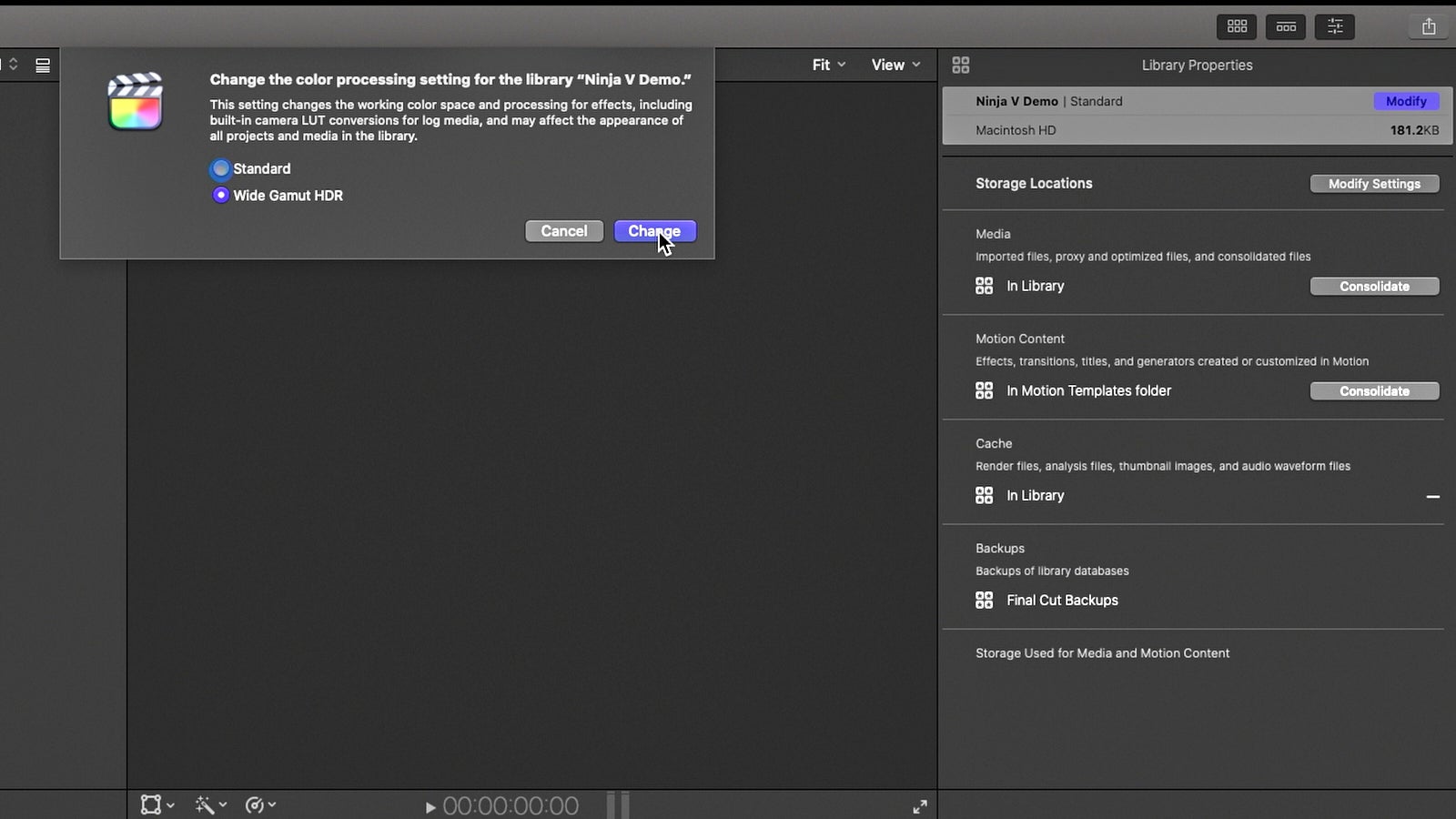Open the enhancement wand menu
This screenshot has width=1456, height=819.
(x=211, y=804)
